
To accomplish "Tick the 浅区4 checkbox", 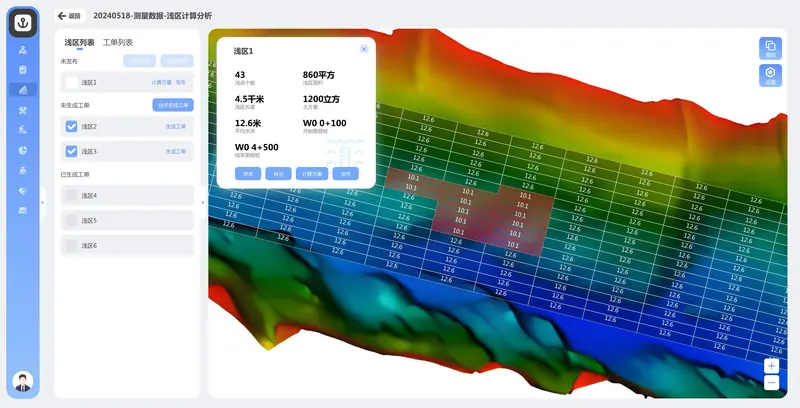I will [x=71, y=195].
